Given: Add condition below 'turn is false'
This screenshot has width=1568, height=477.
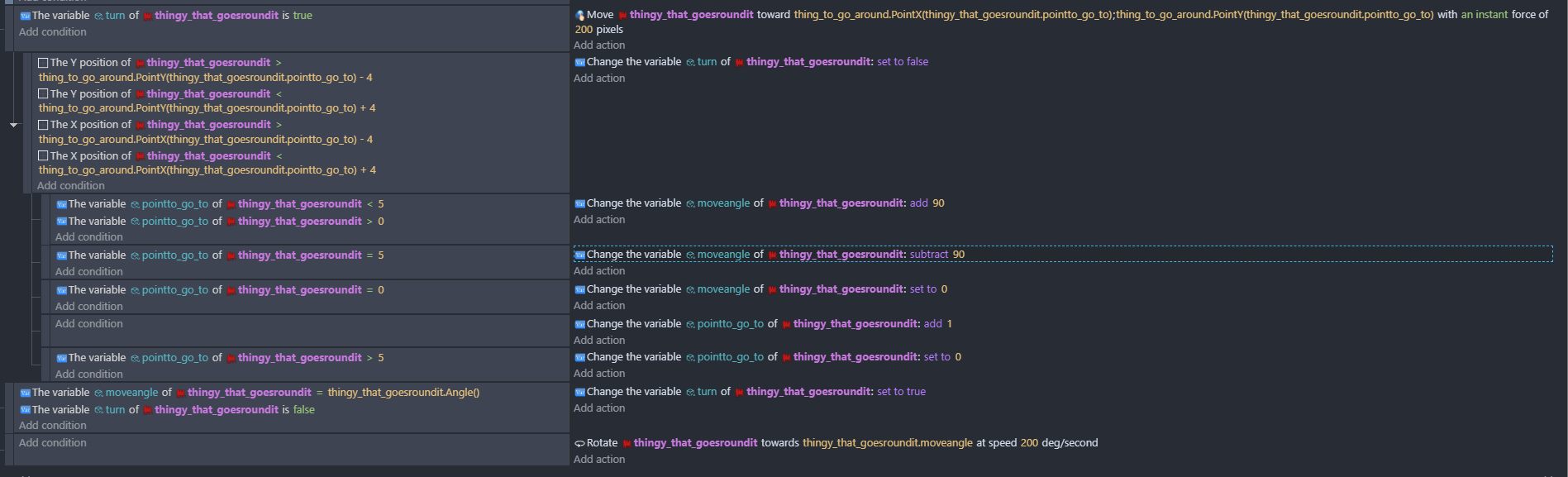Looking at the screenshot, I should click(x=53, y=426).
